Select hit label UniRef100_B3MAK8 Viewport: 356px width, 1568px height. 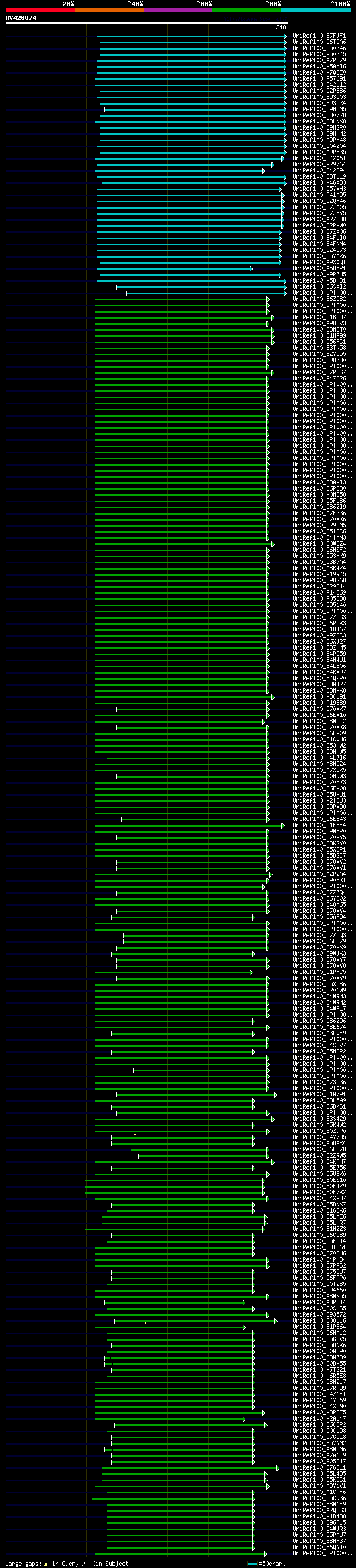coord(319,690)
